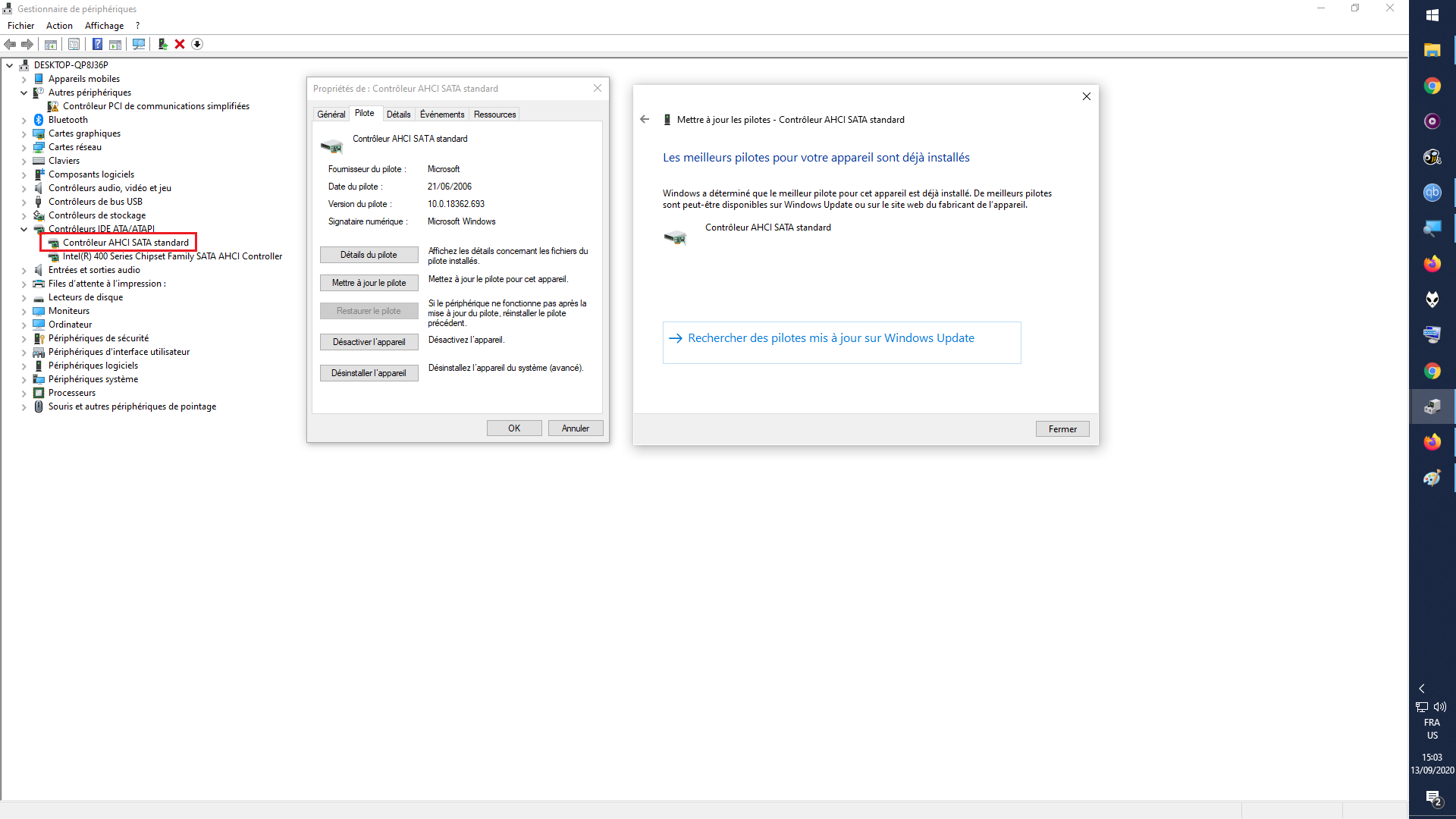This screenshot has width=1456, height=819.
Task: Expand the Processeurs category
Action: [24, 393]
